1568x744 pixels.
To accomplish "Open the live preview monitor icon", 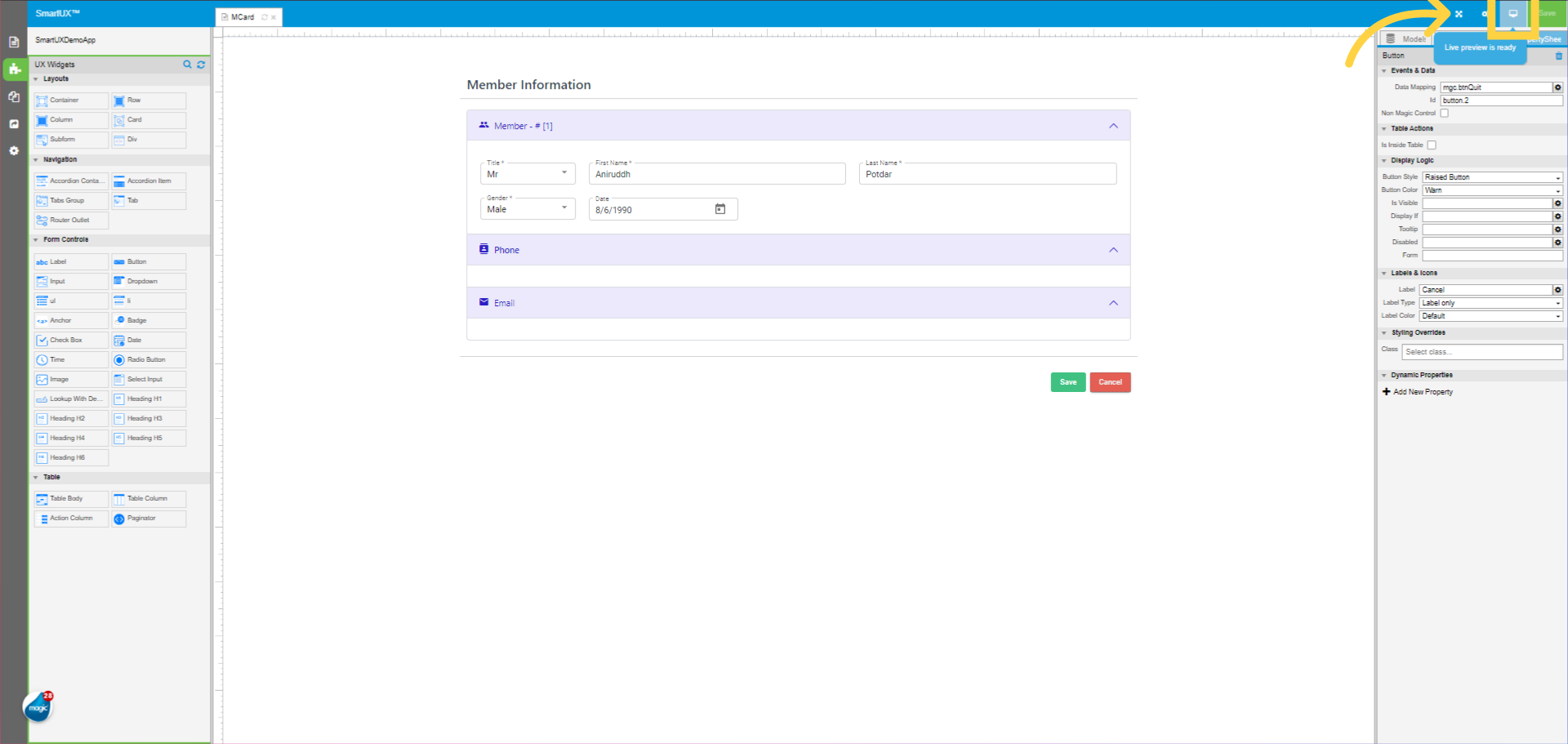I will (x=1512, y=14).
